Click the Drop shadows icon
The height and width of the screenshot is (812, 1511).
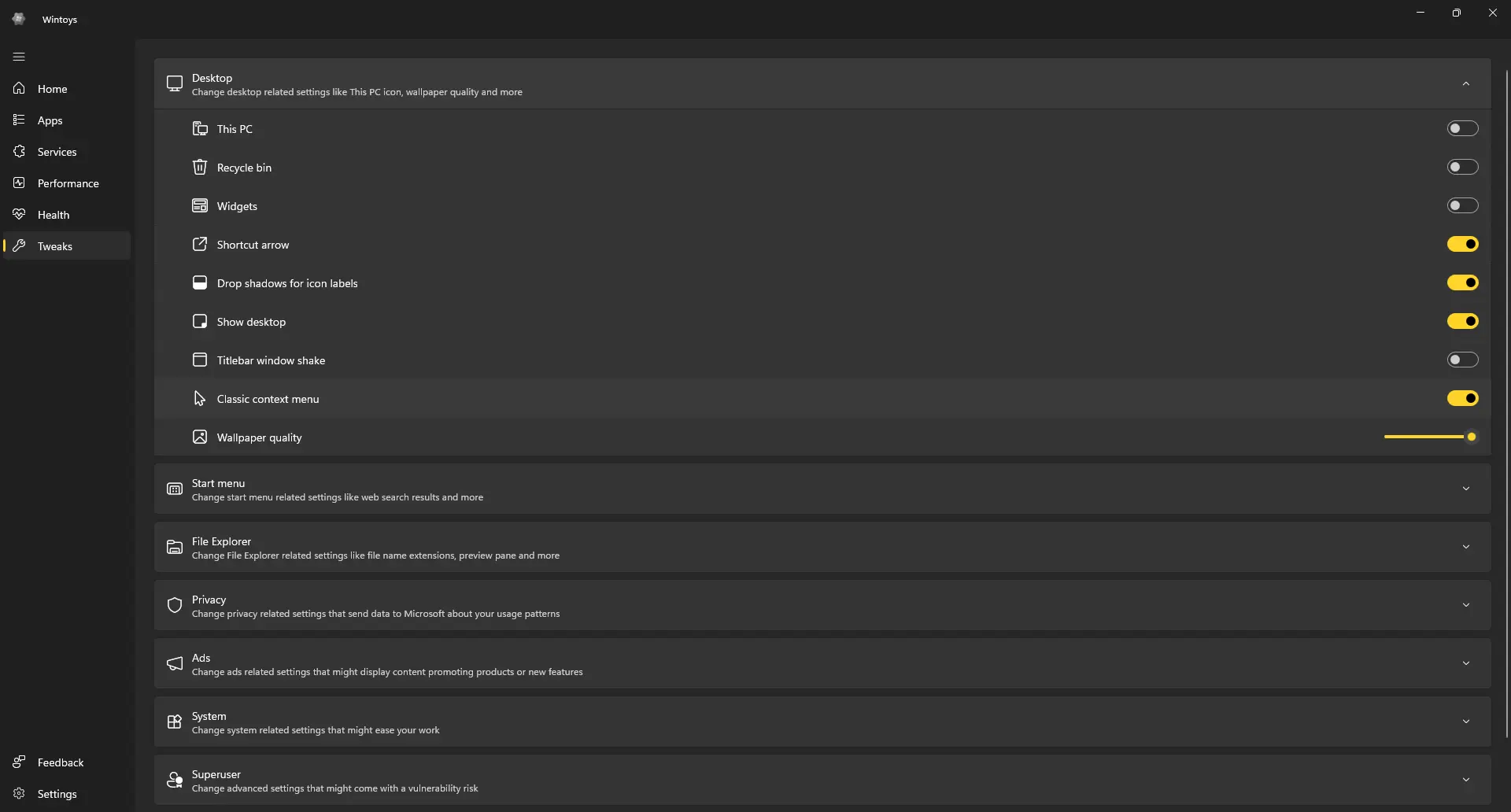[200, 282]
